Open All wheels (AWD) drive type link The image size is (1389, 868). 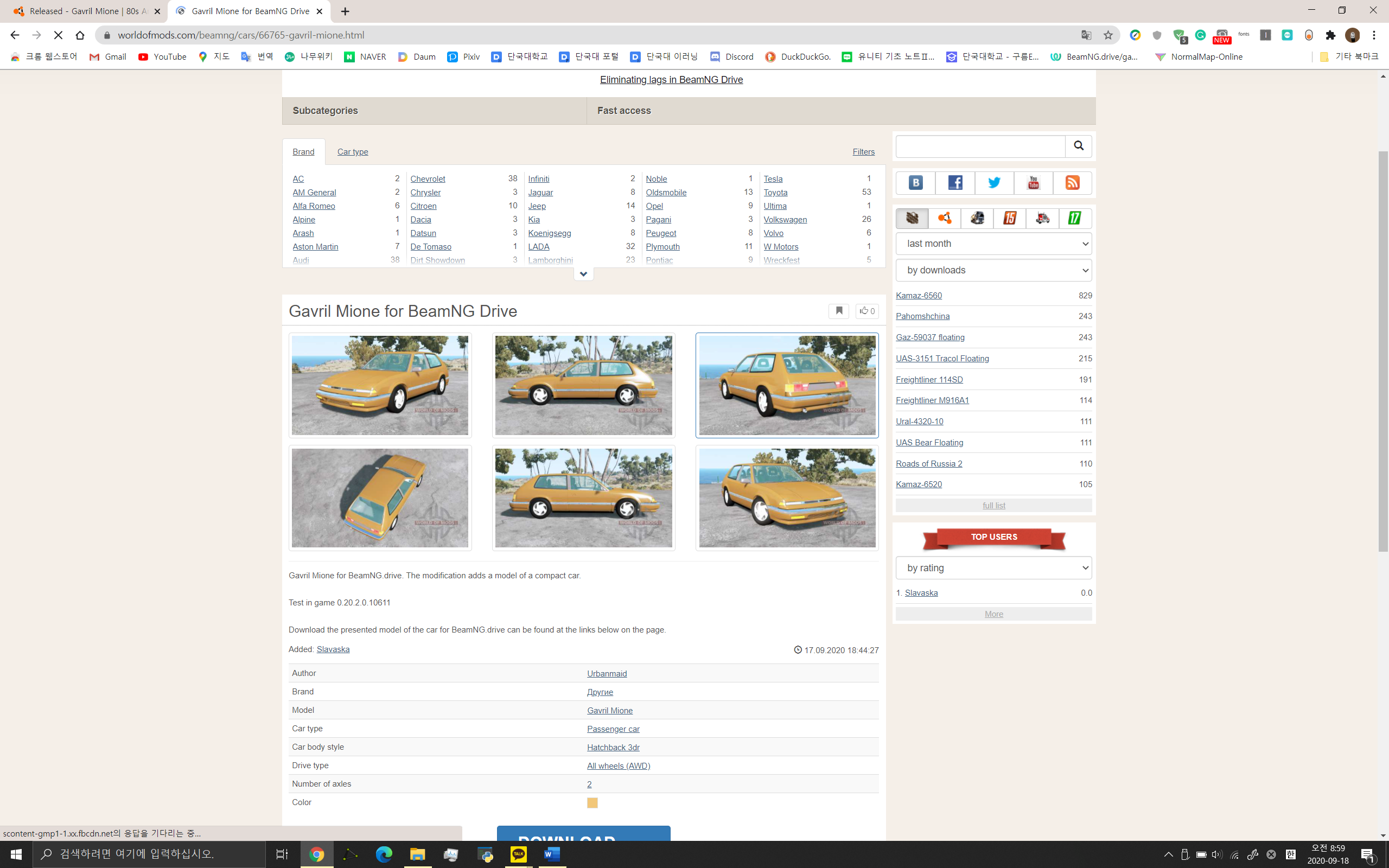point(618,765)
